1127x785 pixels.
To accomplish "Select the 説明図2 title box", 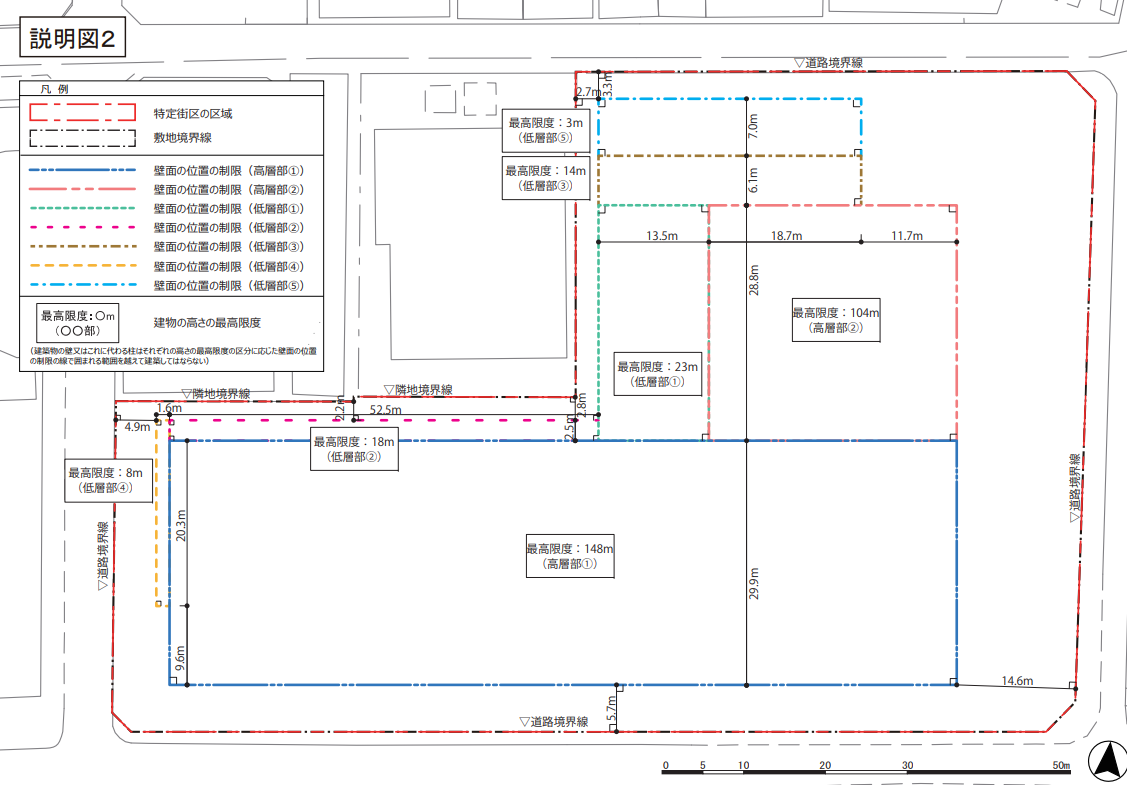I will coord(73,40).
